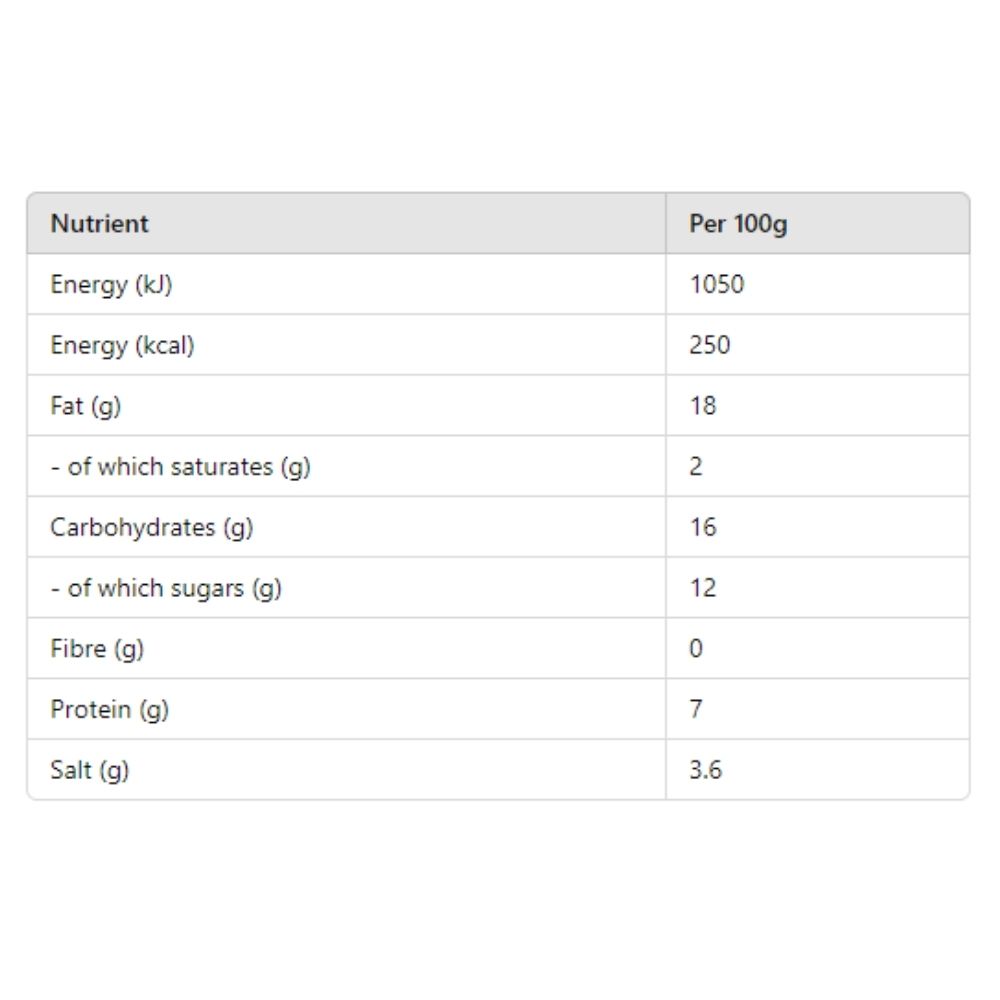The height and width of the screenshot is (1000, 1000).
Task: Click the sugars value 12
Action: [703, 588]
